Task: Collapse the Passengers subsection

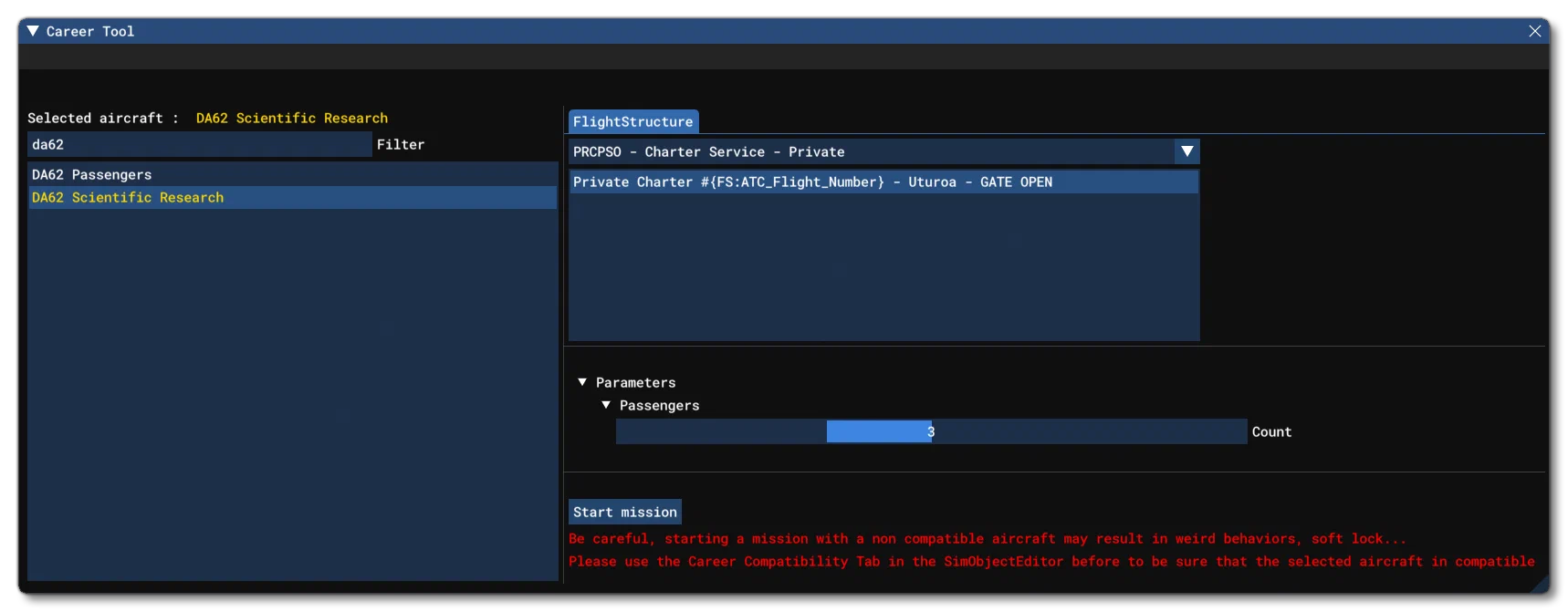Action: [606, 405]
